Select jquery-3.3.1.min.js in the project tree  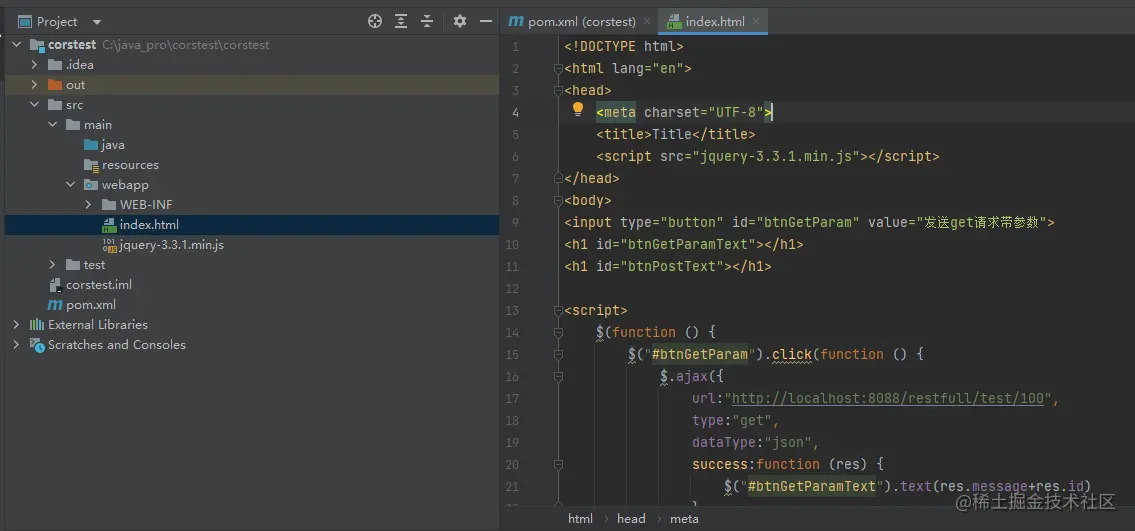click(172, 245)
